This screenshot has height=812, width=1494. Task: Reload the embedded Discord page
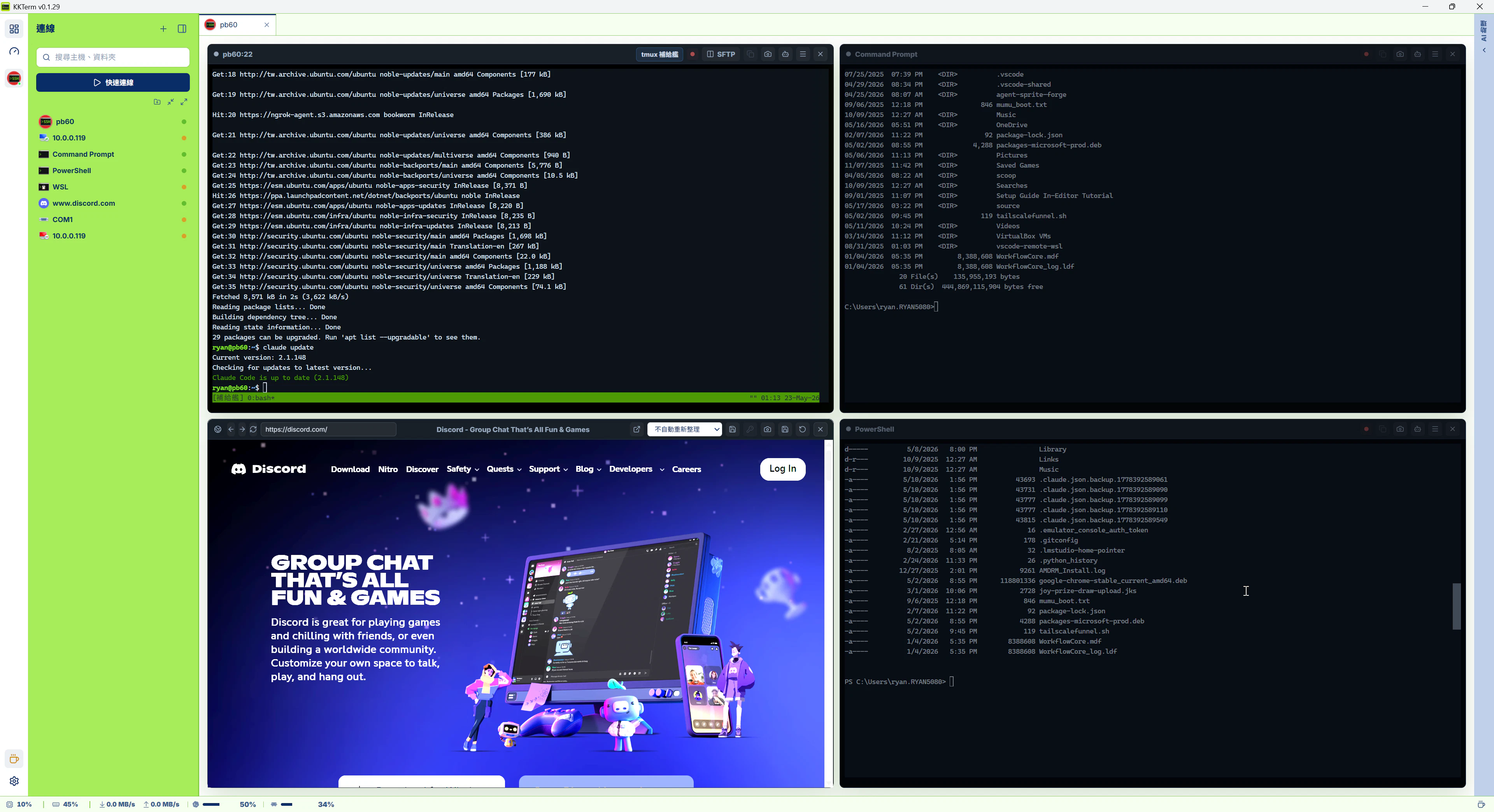point(253,429)
